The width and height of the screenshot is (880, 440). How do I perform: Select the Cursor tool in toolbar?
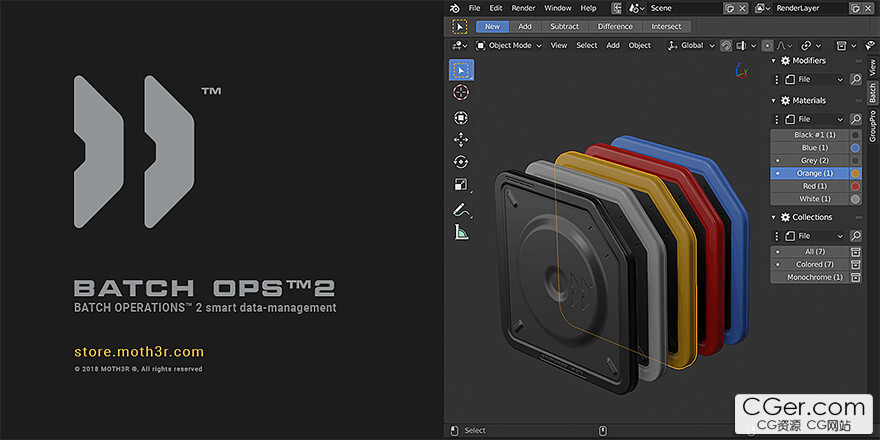461,92
